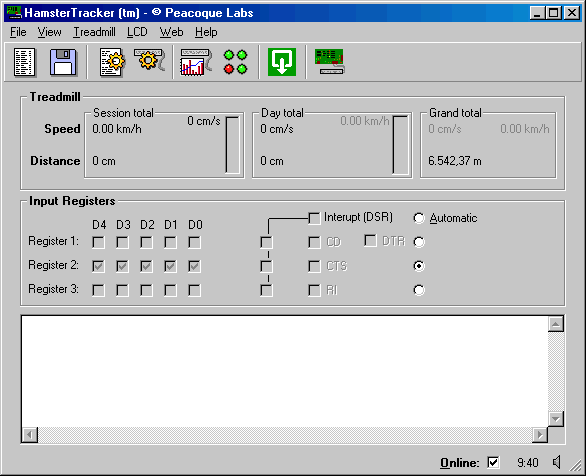The height and width of the screenshot is (476, 586).
Task: Select the Register 2 radio button
Action: tap(419, 266)
